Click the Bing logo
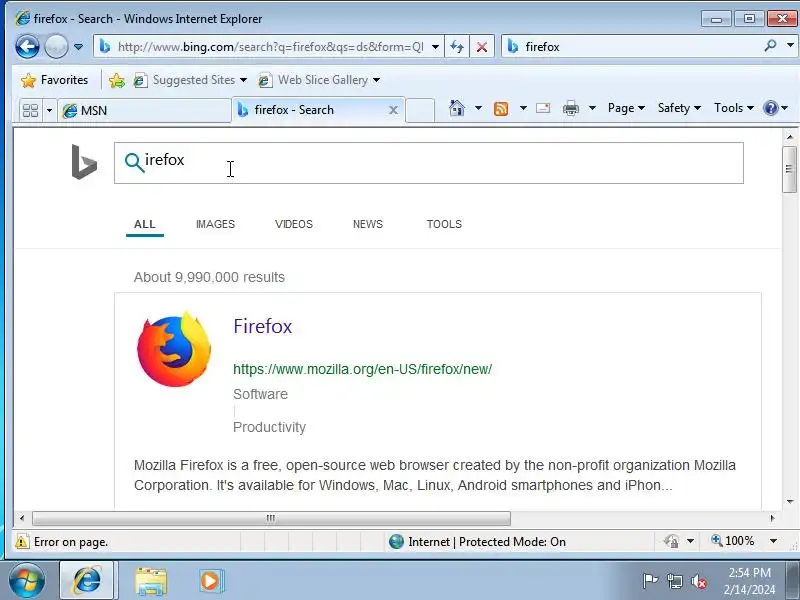The height and width of the screenshot is (600, 800). coord(84,162)
